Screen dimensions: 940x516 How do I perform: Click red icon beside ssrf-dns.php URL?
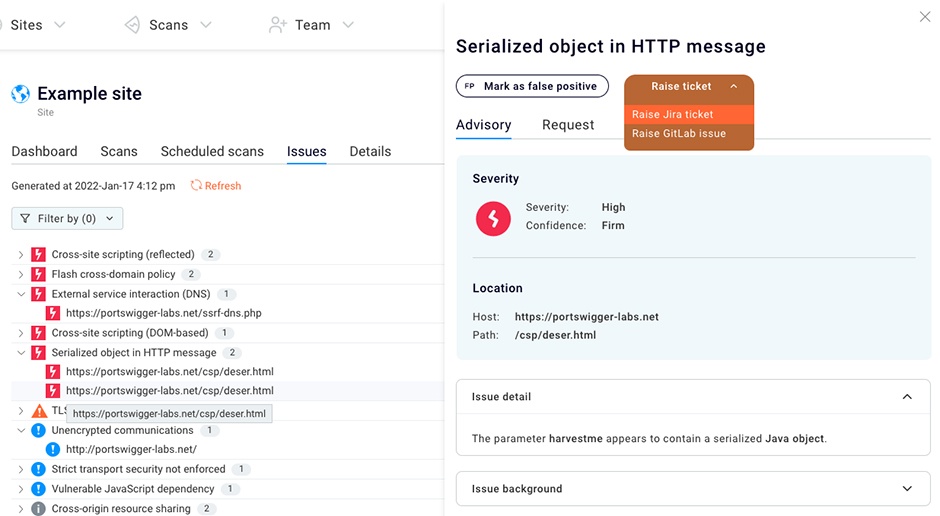pyautogui.click(x=53, y=313)
